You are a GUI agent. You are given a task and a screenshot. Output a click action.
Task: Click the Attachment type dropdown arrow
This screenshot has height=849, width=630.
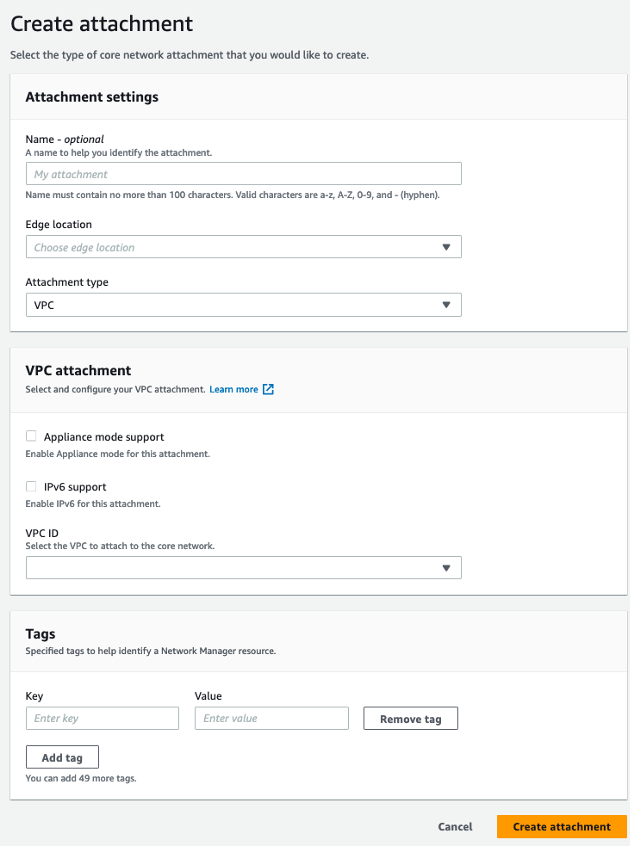coord(446,305)
